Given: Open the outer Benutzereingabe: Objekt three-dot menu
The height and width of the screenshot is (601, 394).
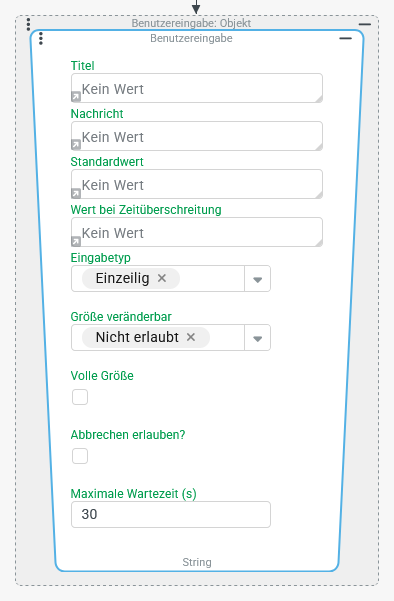Looking at the screenshot, I should [x=28, y=24].
